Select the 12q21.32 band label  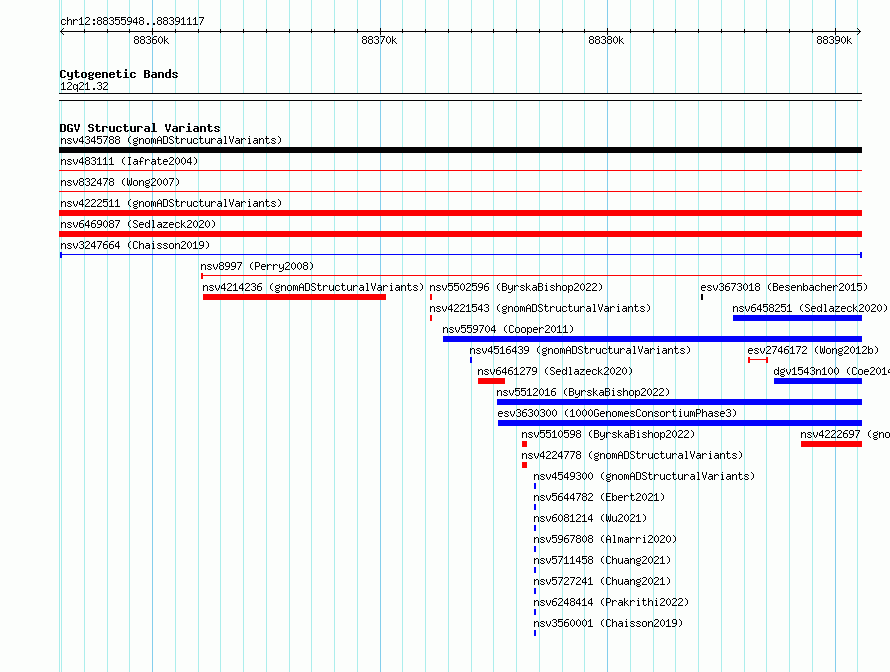click(x=84, y=86)
